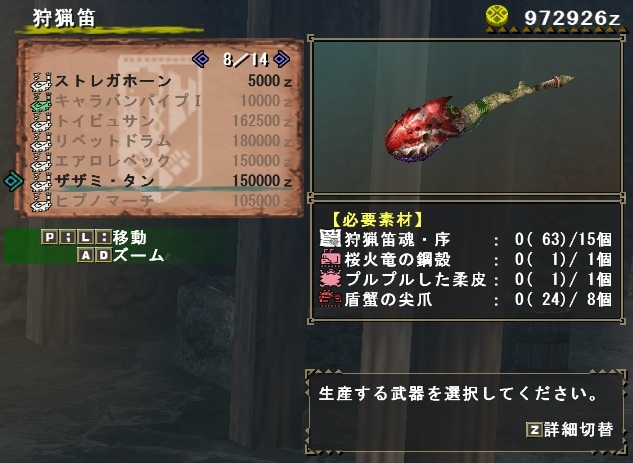This screenshot has height=463, width=633.
Task: Click the 桜火竜の鋼殻 shell material icon
Action: [x=330, y=259]
